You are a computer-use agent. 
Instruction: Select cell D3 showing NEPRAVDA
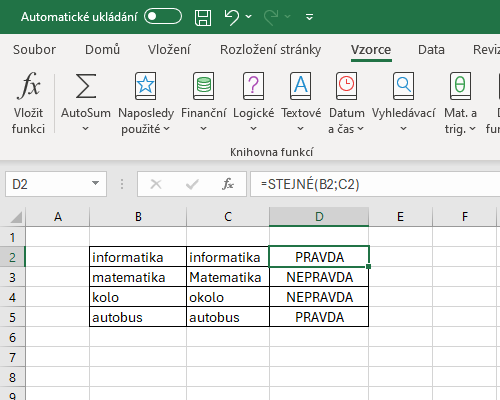(319, 277)
